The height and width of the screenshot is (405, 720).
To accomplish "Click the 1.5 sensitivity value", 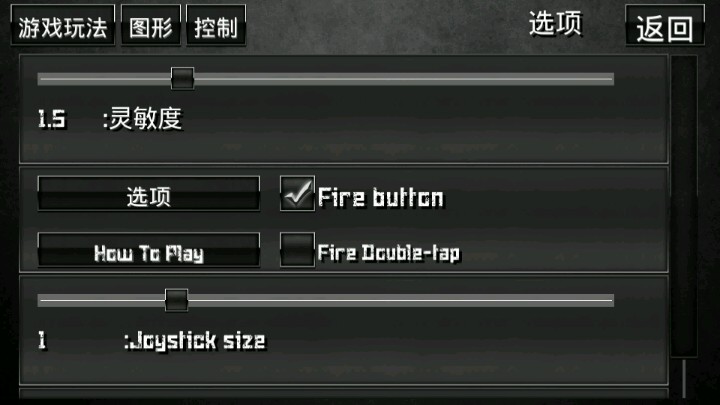I will point(52,119).
